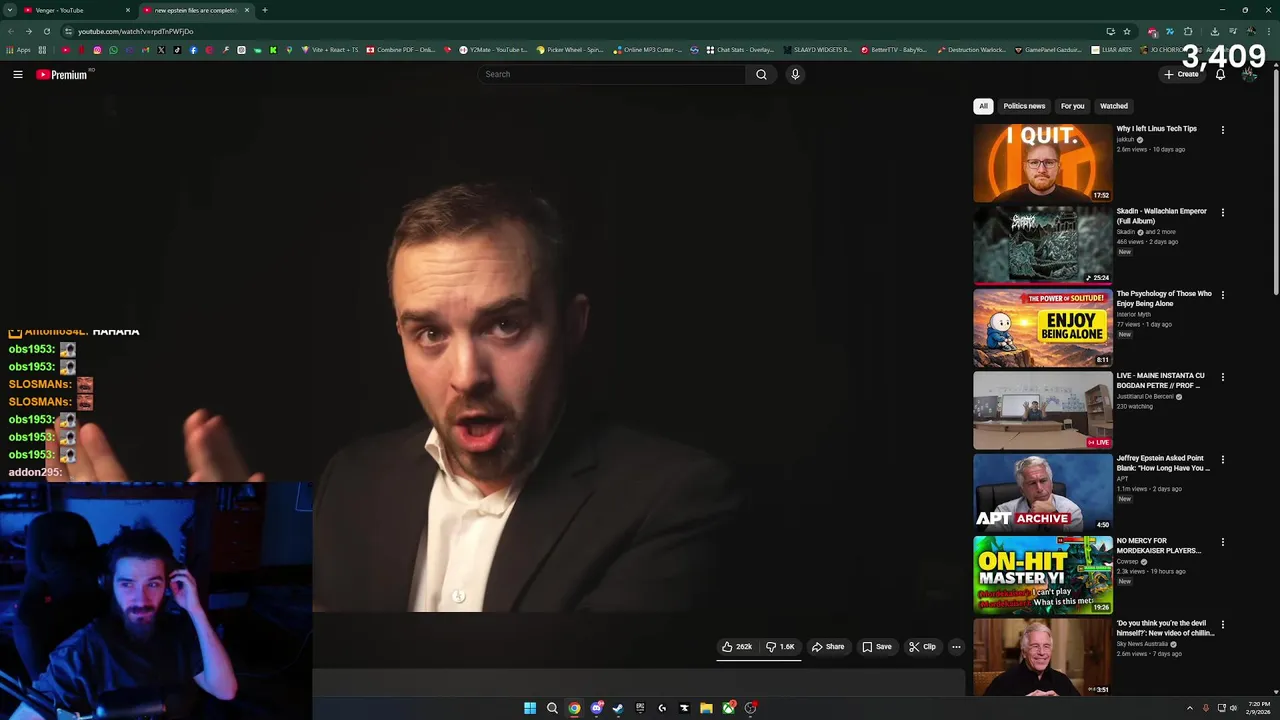
Task: Go back in browser history
Action: 10,31
